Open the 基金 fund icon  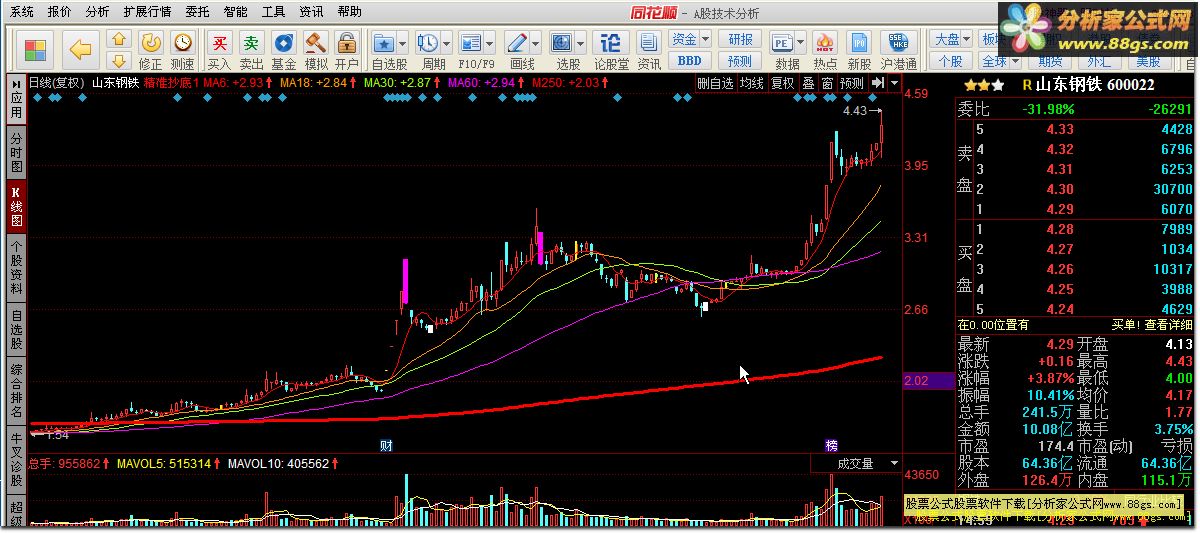click(x=283, y=43)
